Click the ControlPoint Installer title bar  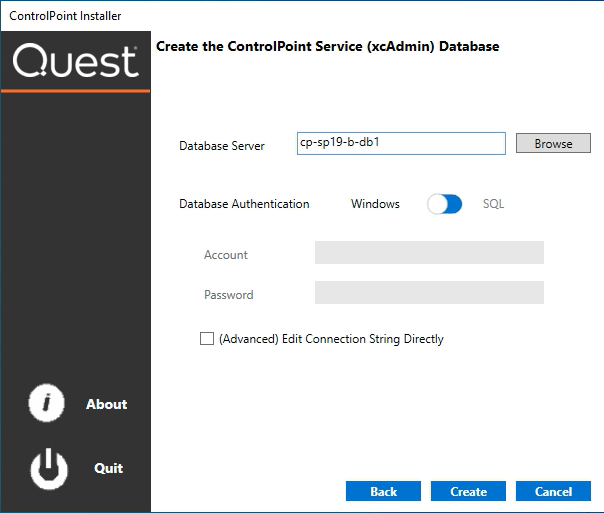(x=300, y=16)
